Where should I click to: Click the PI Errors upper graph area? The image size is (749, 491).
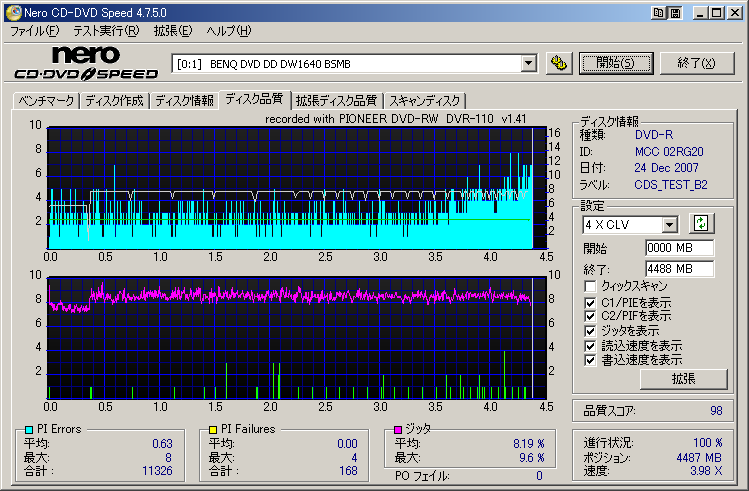(297, 188)
